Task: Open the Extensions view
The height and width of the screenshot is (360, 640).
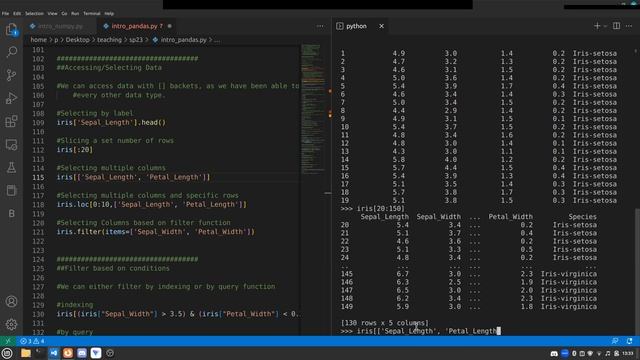Action: click(x=11, y=121)
